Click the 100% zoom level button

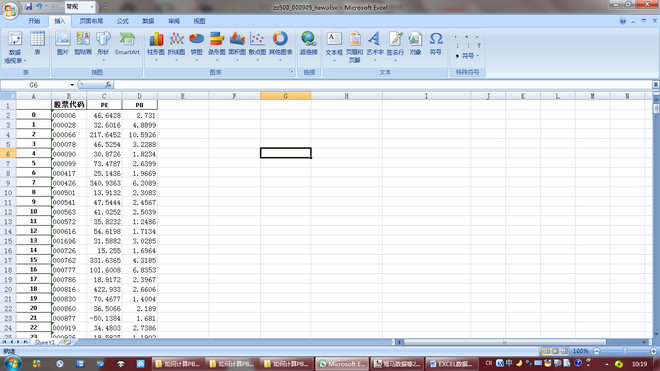point(580,351)
